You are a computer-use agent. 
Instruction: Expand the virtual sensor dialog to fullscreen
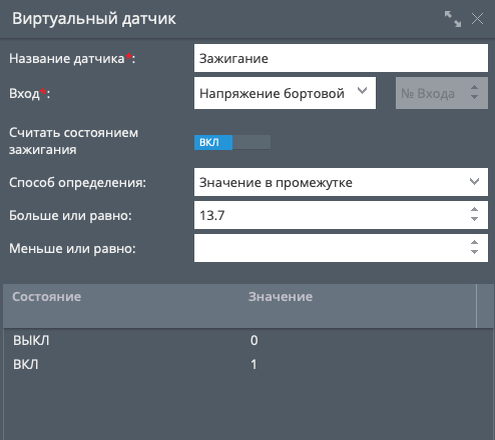tap(453, 19)
